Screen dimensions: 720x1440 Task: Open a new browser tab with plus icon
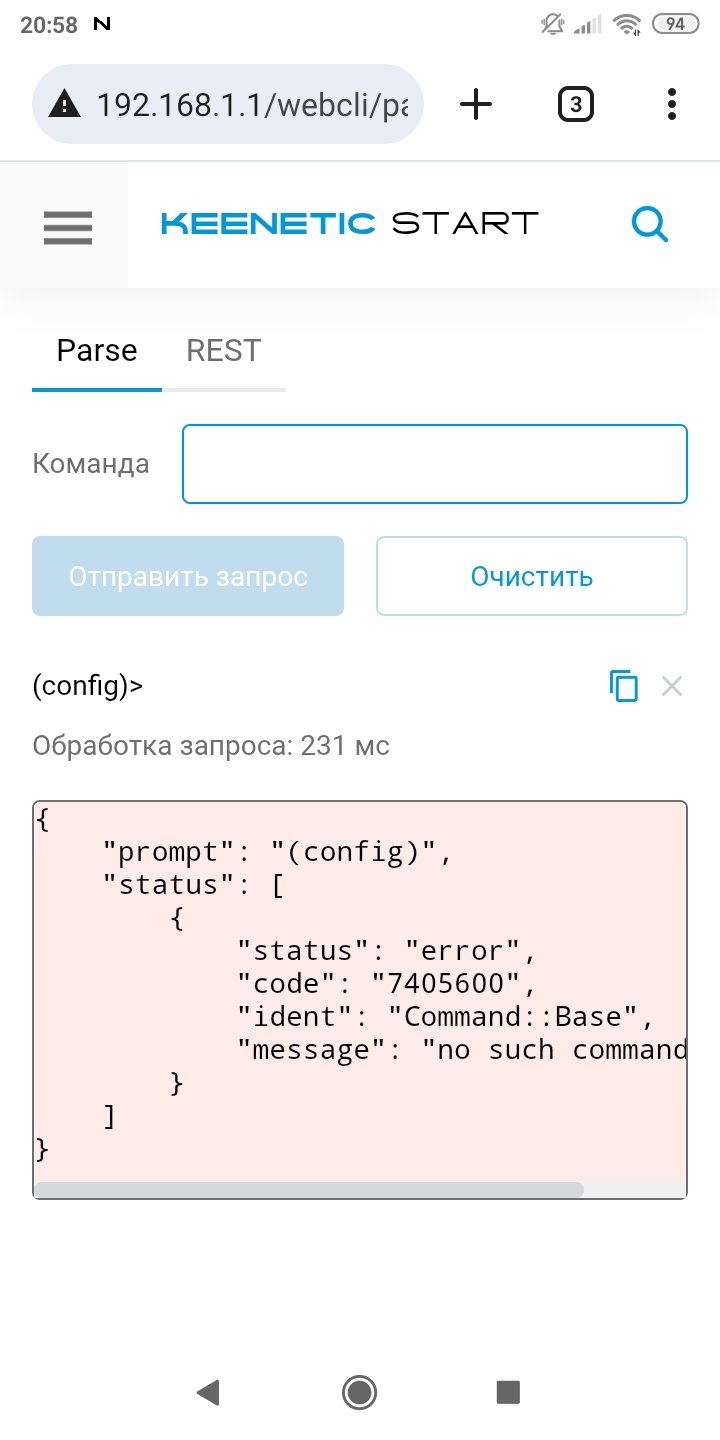[x=476, y=104]
